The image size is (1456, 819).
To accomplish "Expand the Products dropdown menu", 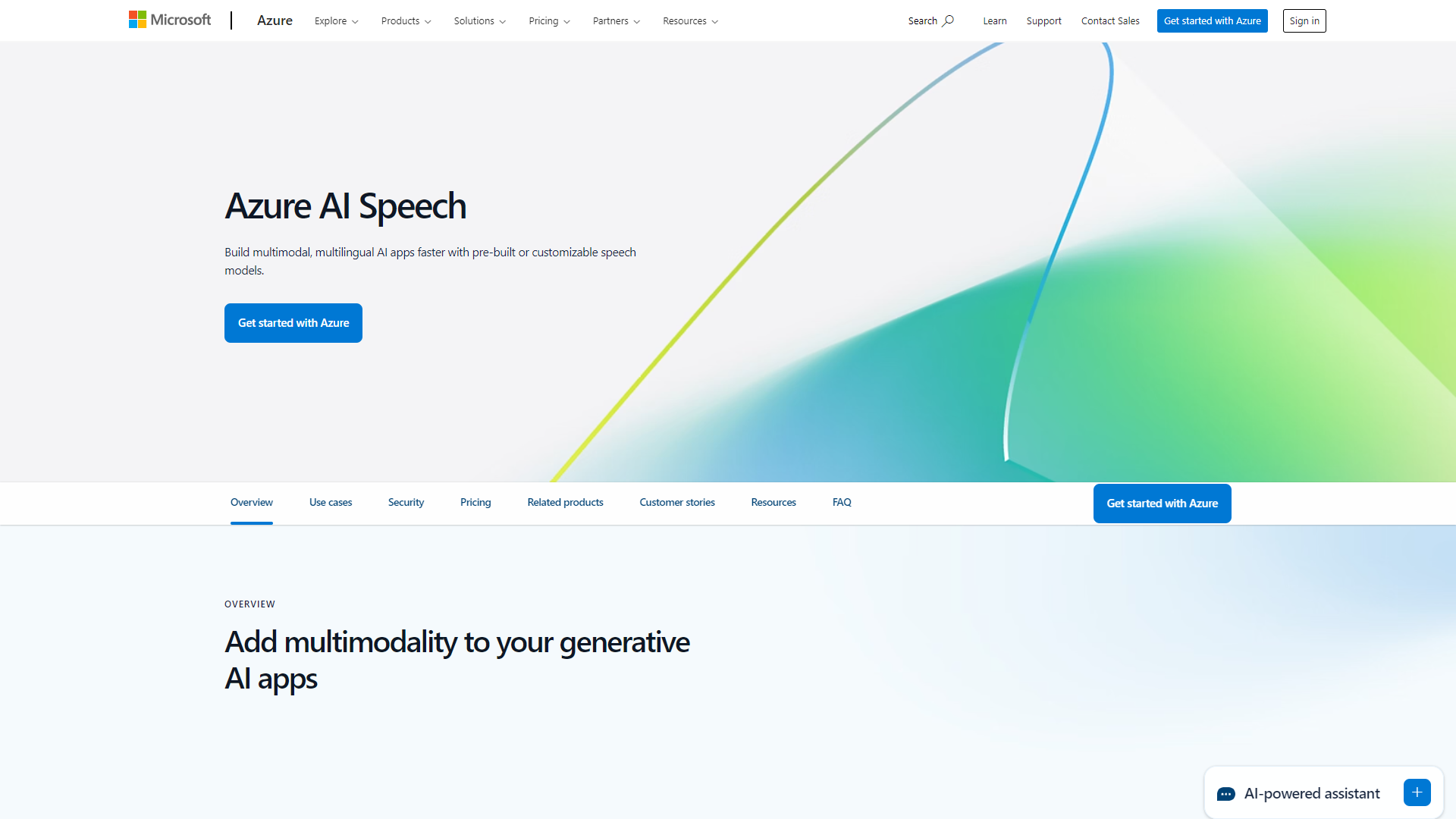I will click(404, 20).
